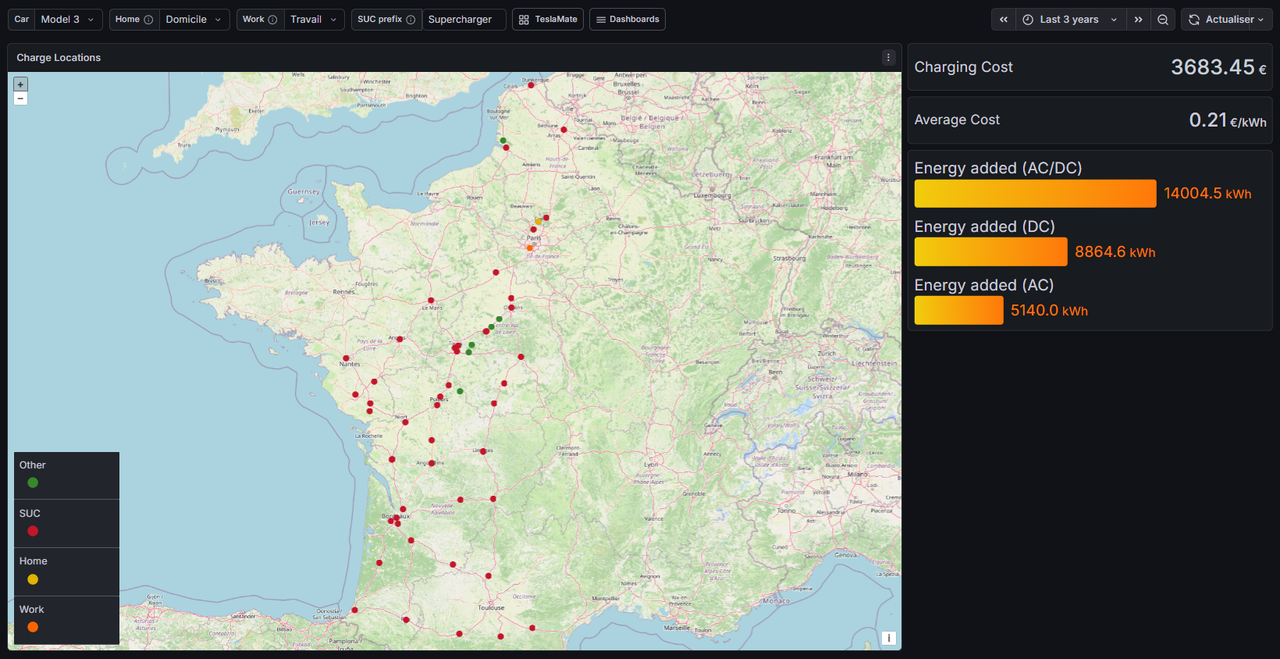Open the TeslaMate links menu

click(x=548, y=19)
